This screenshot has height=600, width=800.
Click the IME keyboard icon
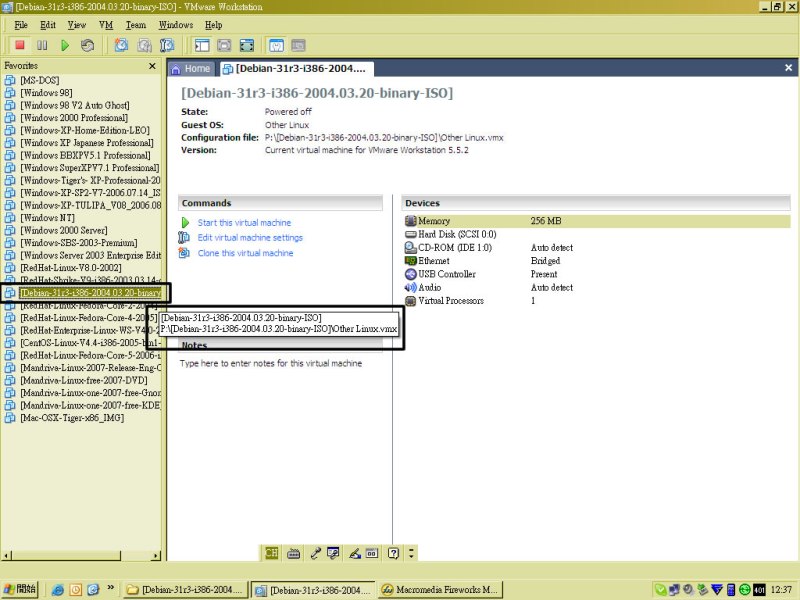pyautogui.click(x=293, y=553)
